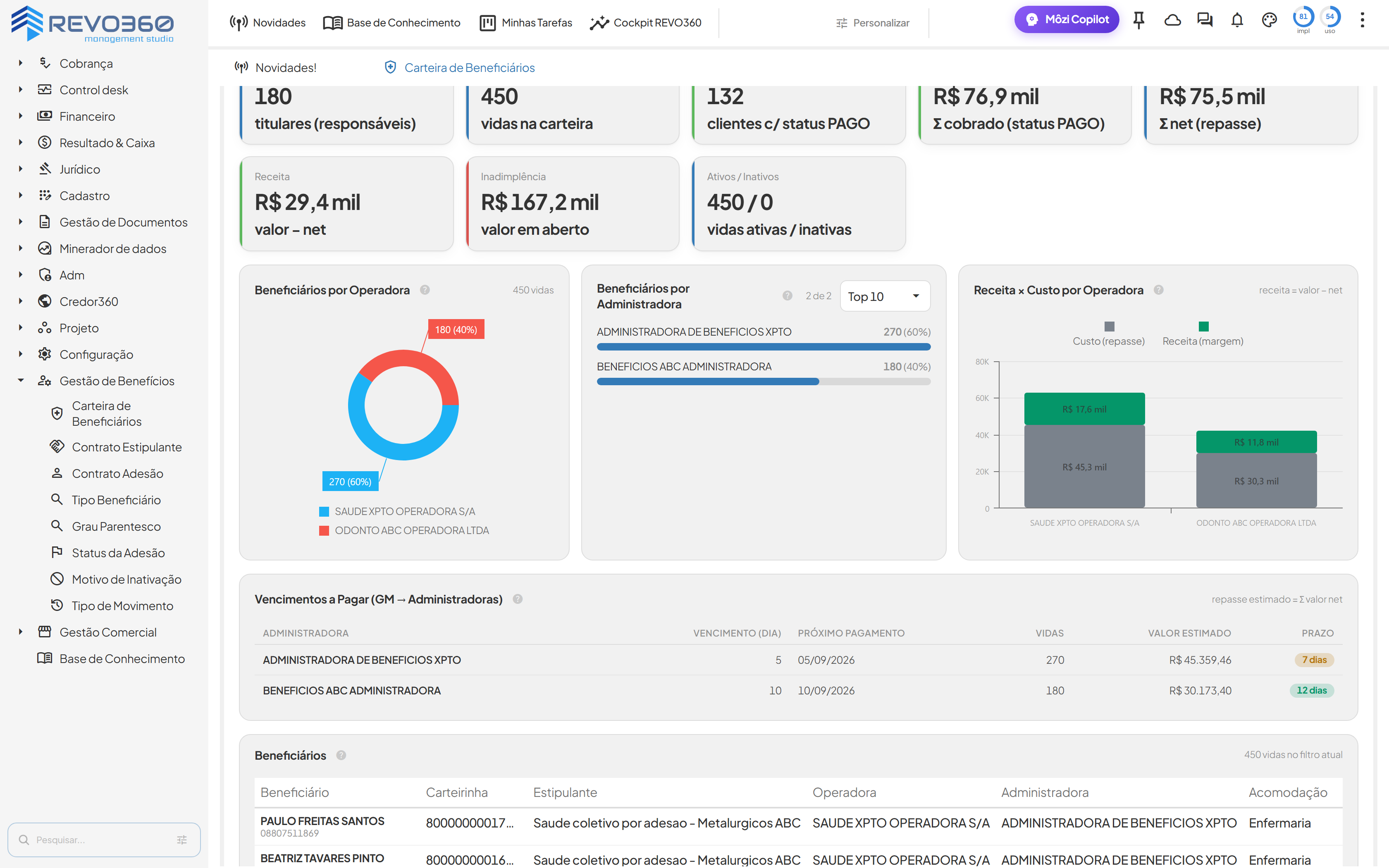Show help icon beside Beneficiários table title
The width and height of the screenshot is (1389, 868).
(x=341, y=756)
